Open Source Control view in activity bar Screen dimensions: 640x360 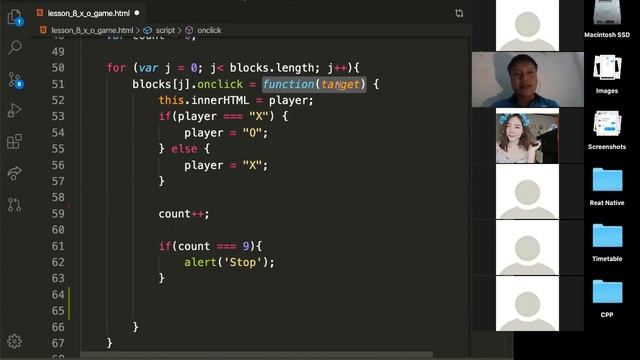coord(16,80)
